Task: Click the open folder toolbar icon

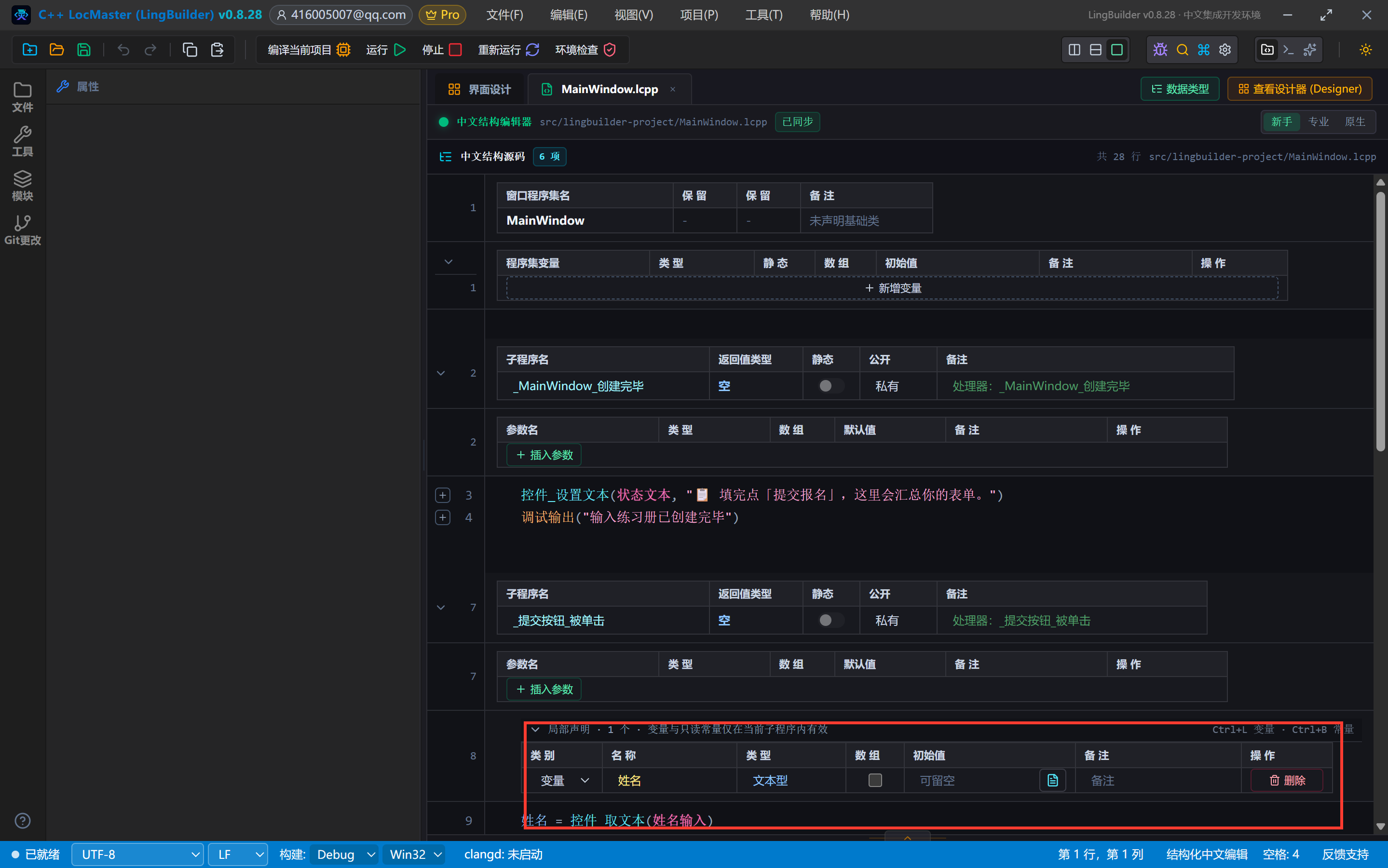Action: click(x=56, y=50)
